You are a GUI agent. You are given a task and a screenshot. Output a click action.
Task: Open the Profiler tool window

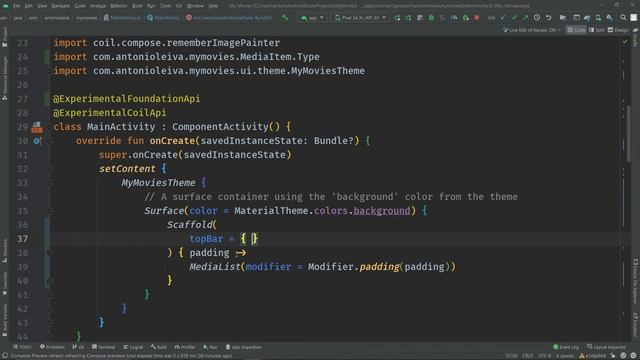[185, 347]
